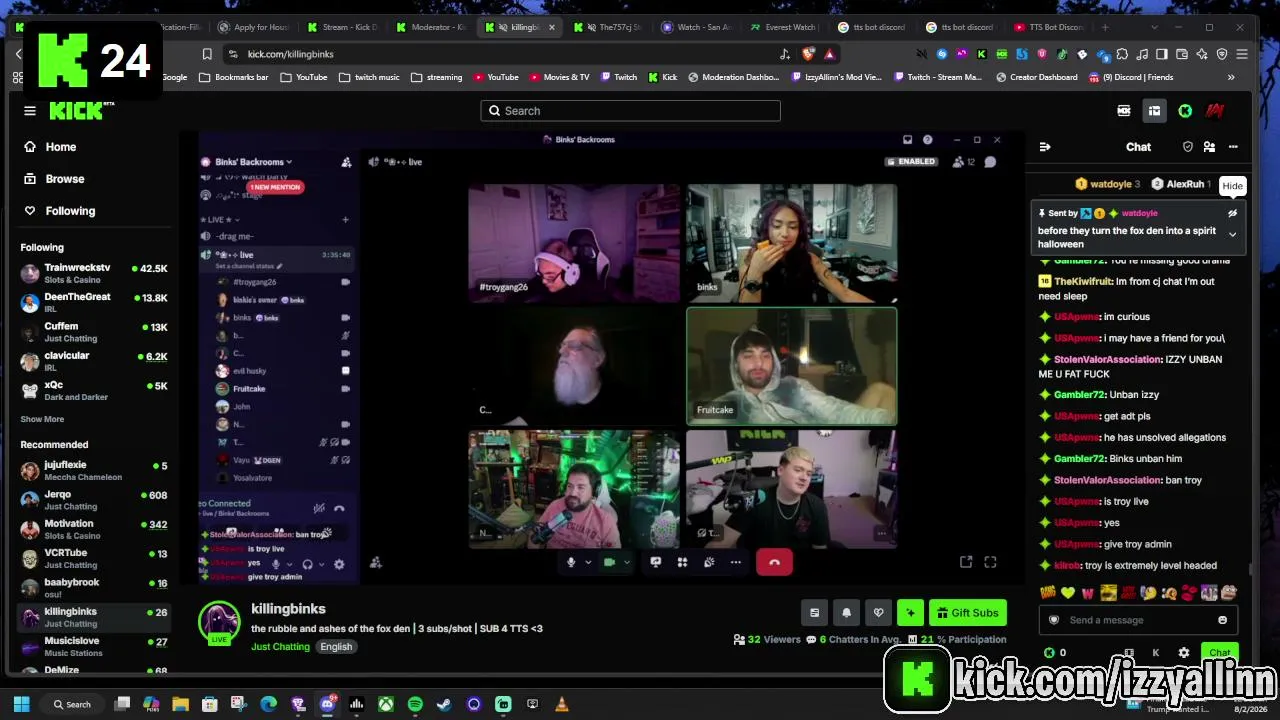Open more options in Discord call controls
The image size is (1280, 720).
click(736, 562)
